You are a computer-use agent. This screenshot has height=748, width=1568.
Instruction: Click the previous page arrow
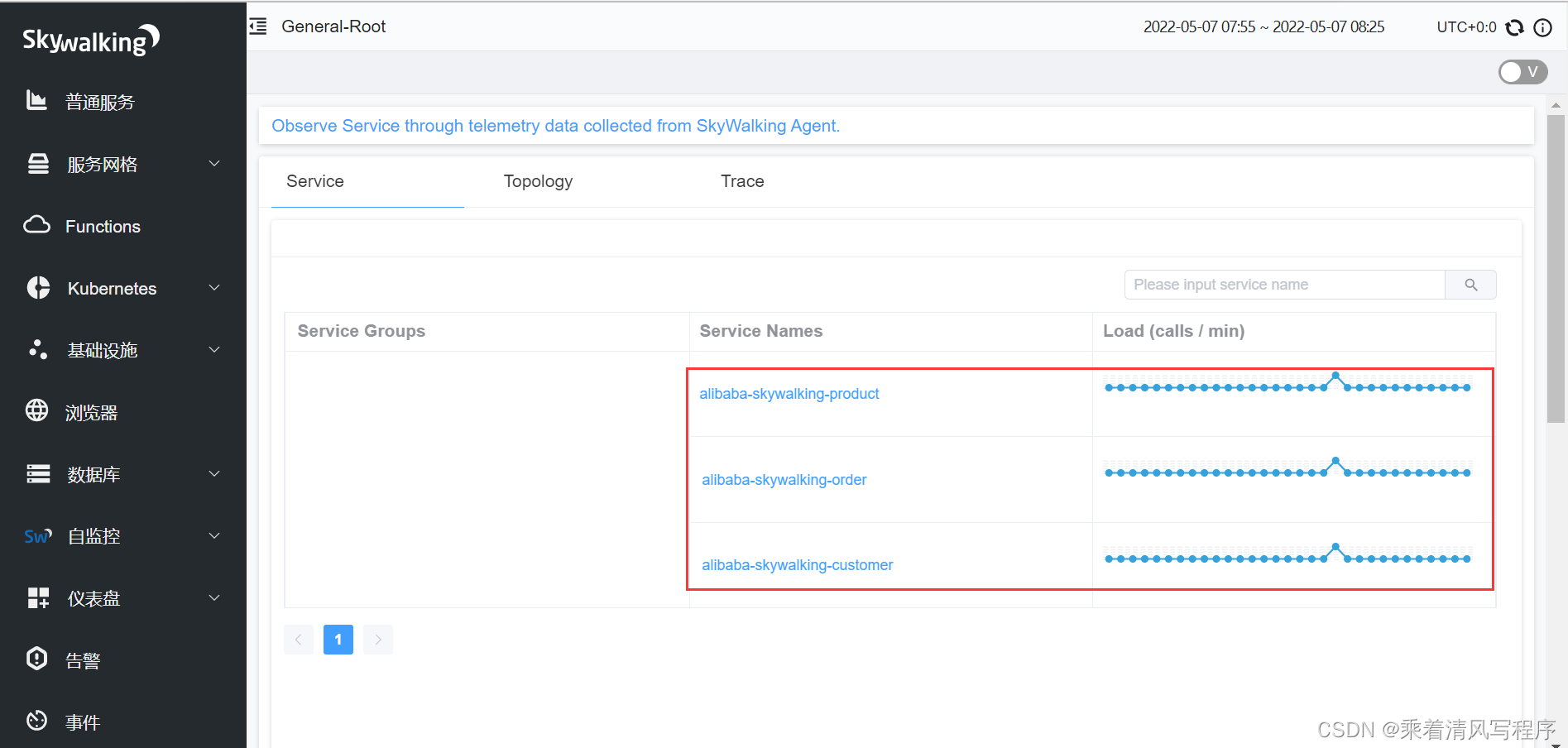pos(299,640)
